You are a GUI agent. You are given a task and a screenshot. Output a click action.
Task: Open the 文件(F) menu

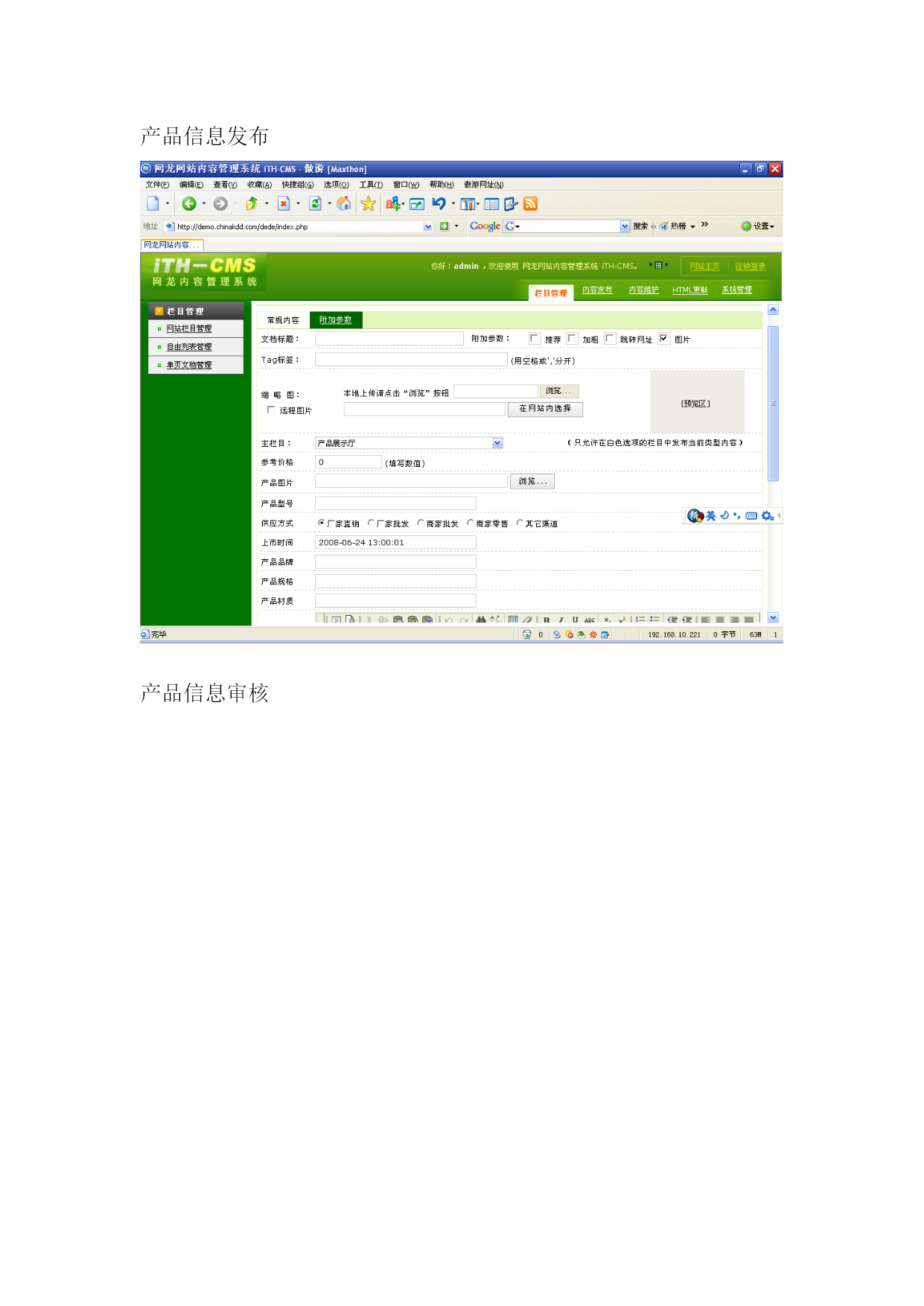click(x=157, y=185)
